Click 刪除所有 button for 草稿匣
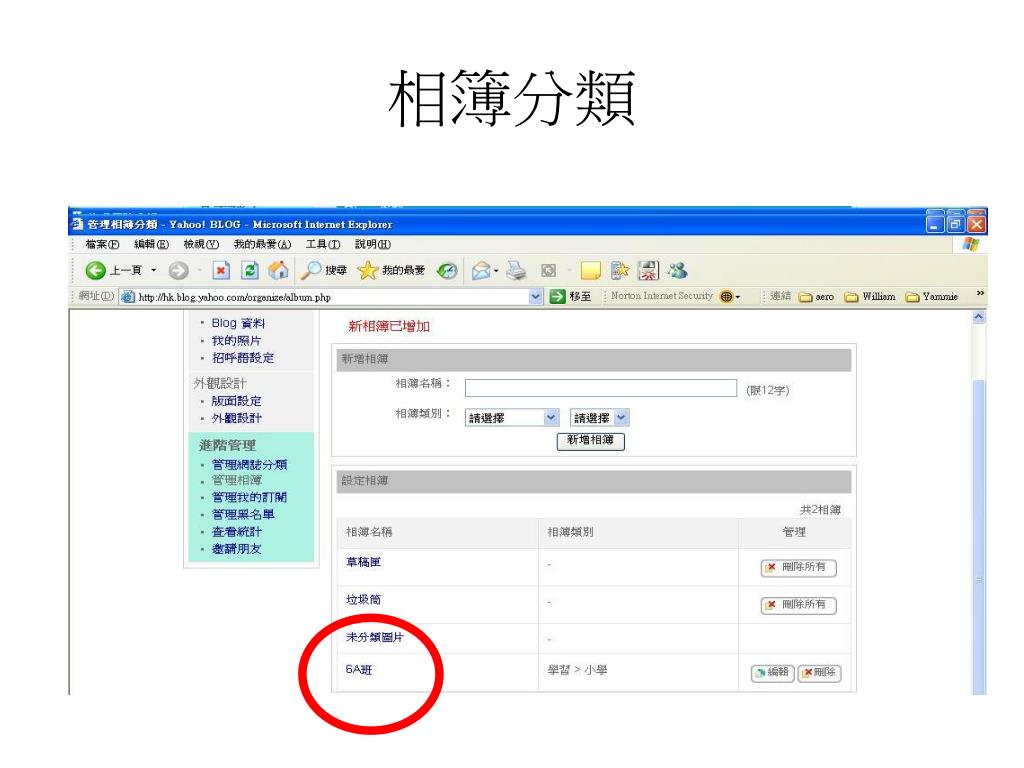The height and width of the screenshot is (768, 1024). [798, 568]
